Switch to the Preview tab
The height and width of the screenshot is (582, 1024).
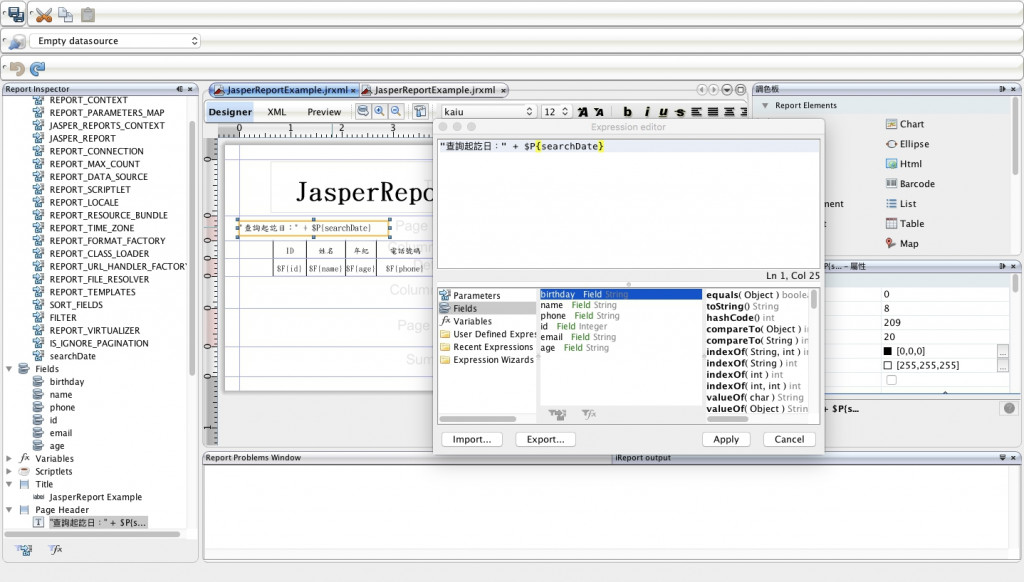(324, 112)
